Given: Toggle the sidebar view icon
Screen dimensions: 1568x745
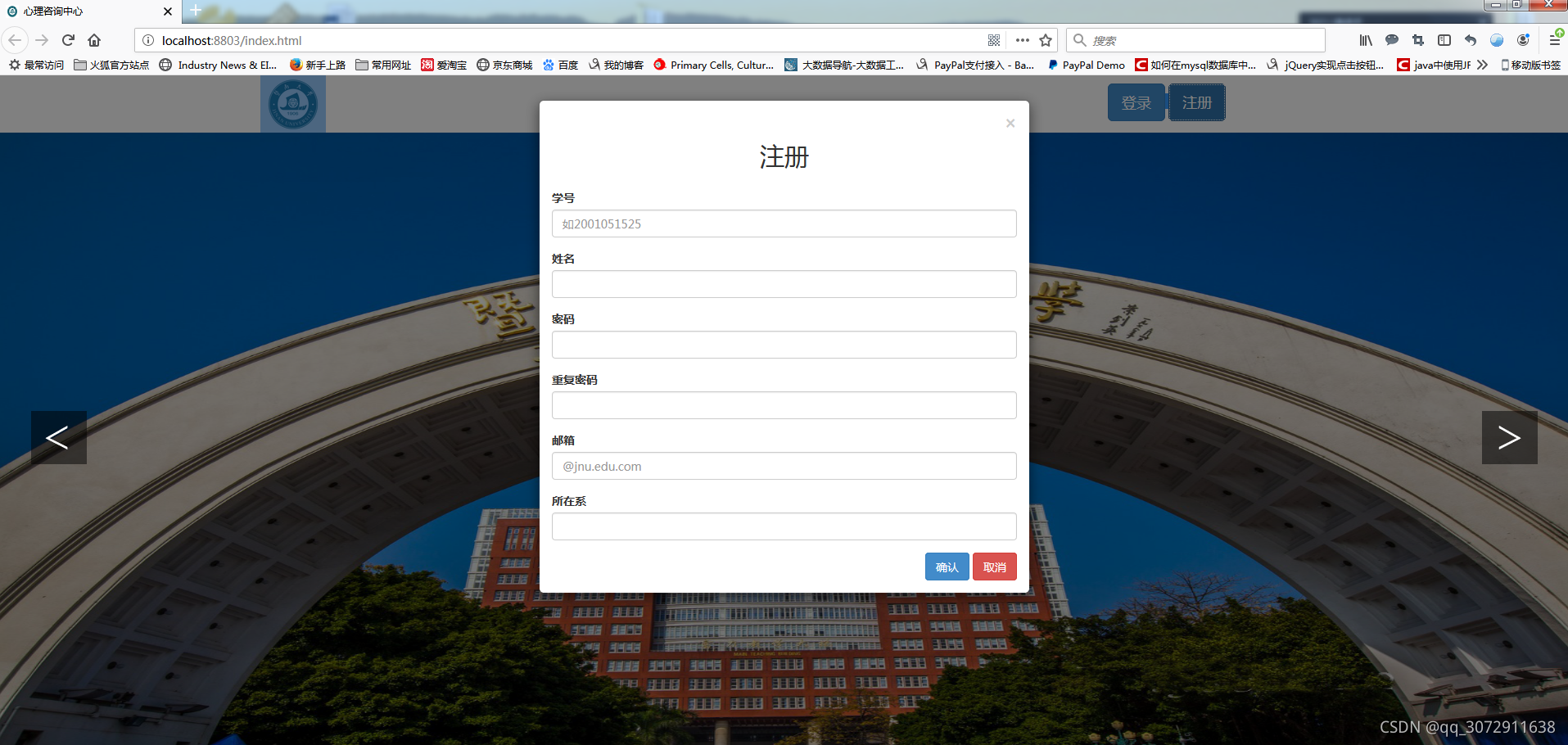Looking at the screenshot, I should (1444, 40).
